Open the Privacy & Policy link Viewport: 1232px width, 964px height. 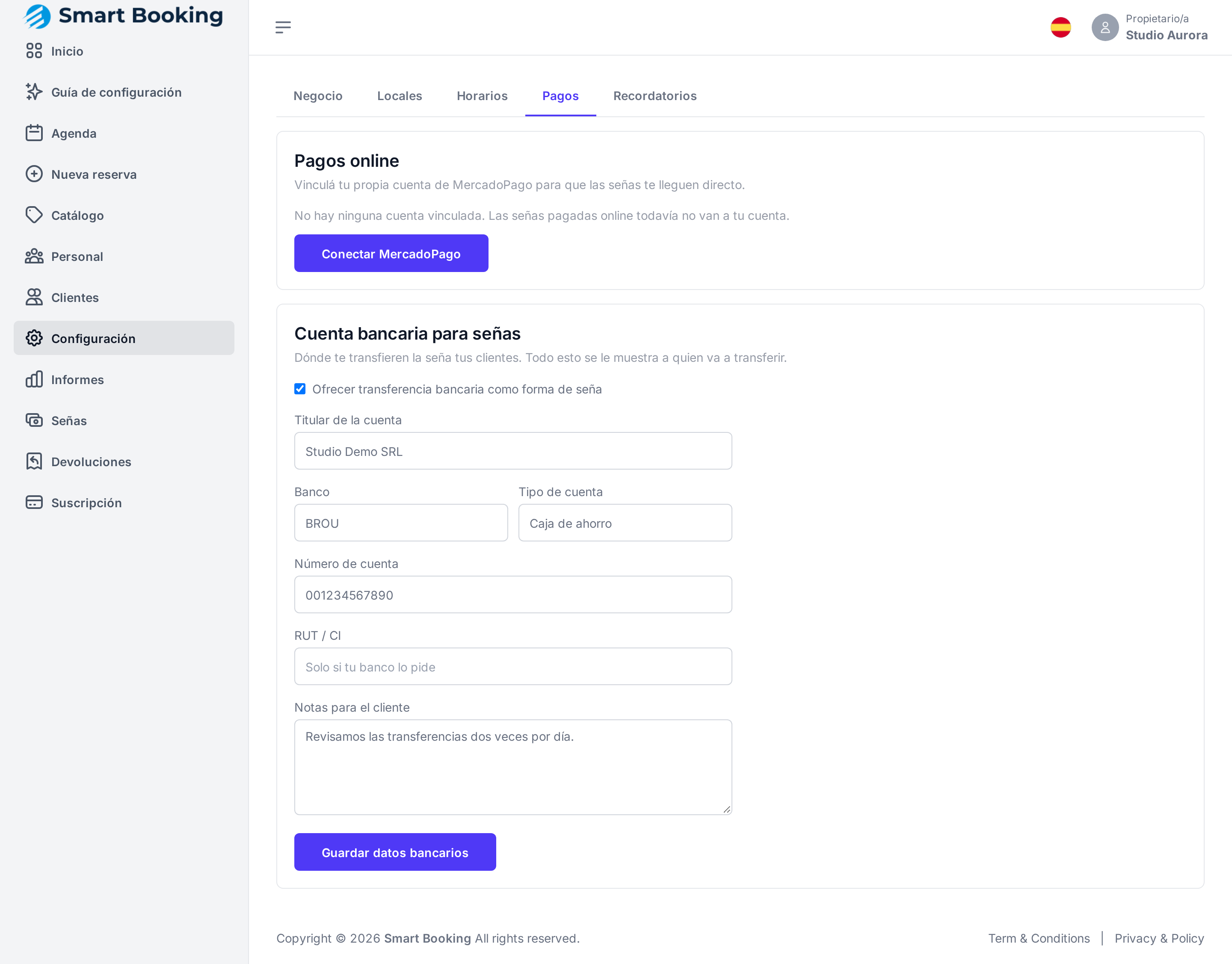click(x=1159, y=938)
